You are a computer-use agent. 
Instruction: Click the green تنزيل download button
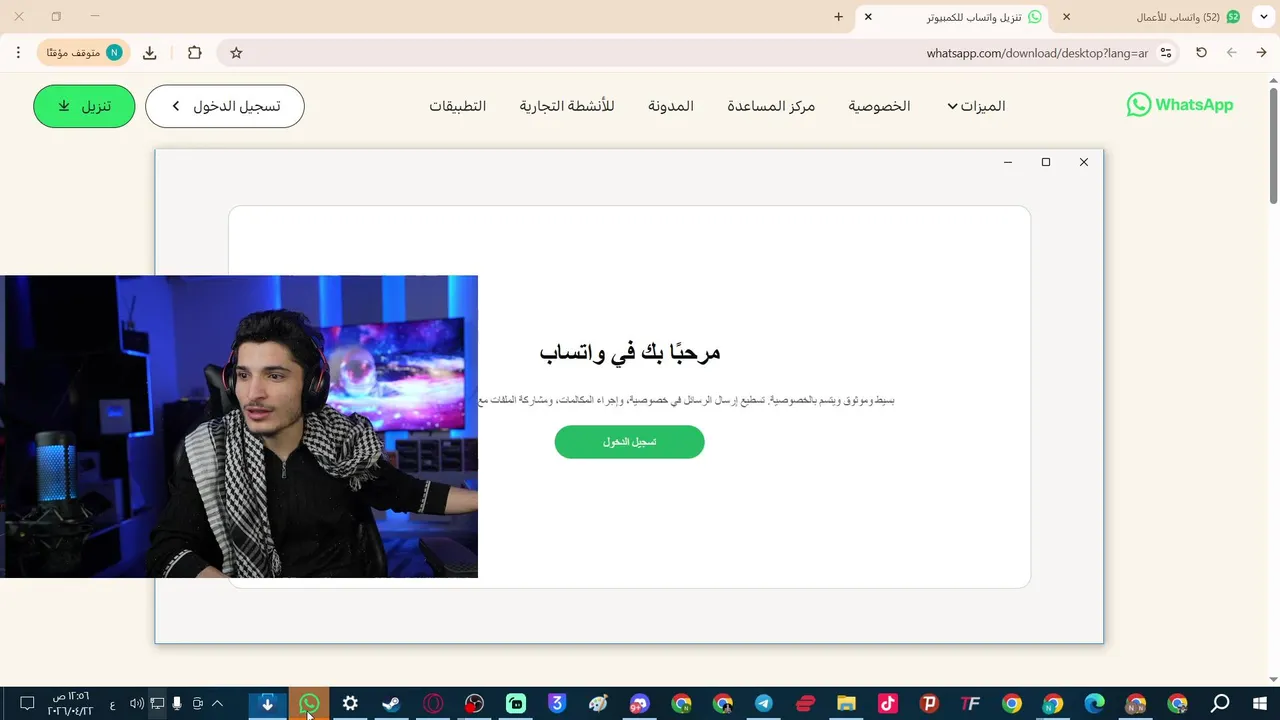point(84,106)
